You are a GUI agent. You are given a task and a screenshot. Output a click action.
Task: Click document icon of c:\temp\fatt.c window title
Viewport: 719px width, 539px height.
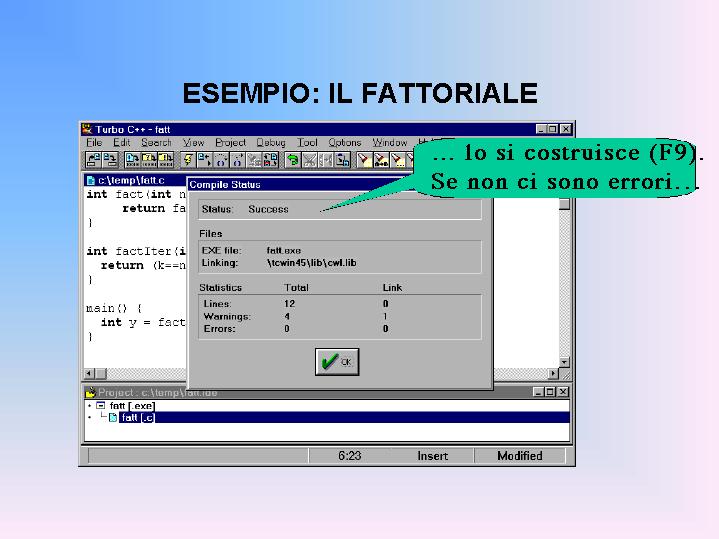[x=90, y=181]
